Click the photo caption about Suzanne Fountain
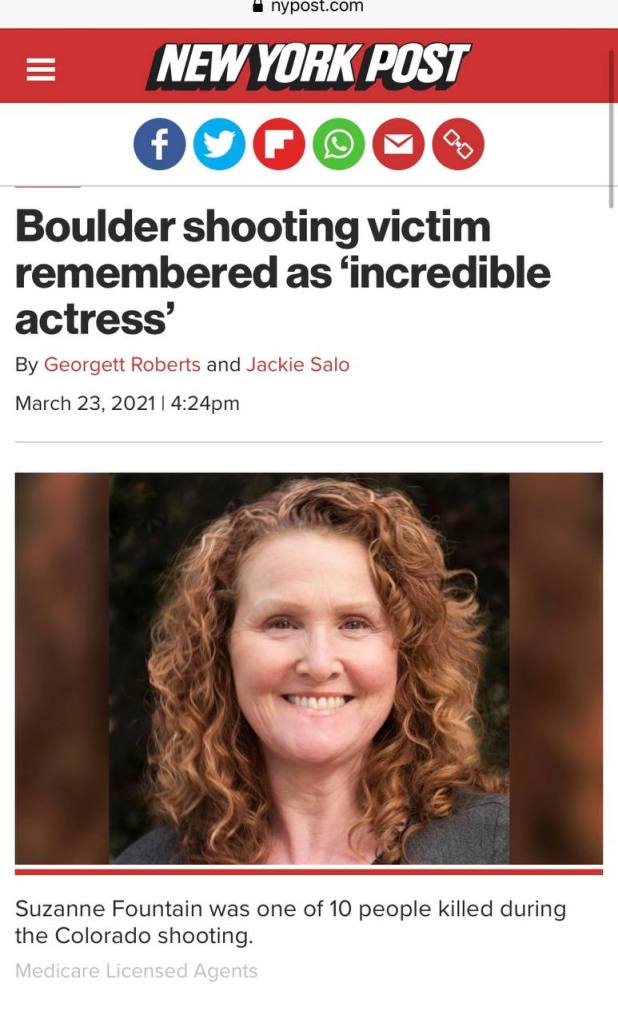Viewport: 618px width, 1023px height. point(290,922)
